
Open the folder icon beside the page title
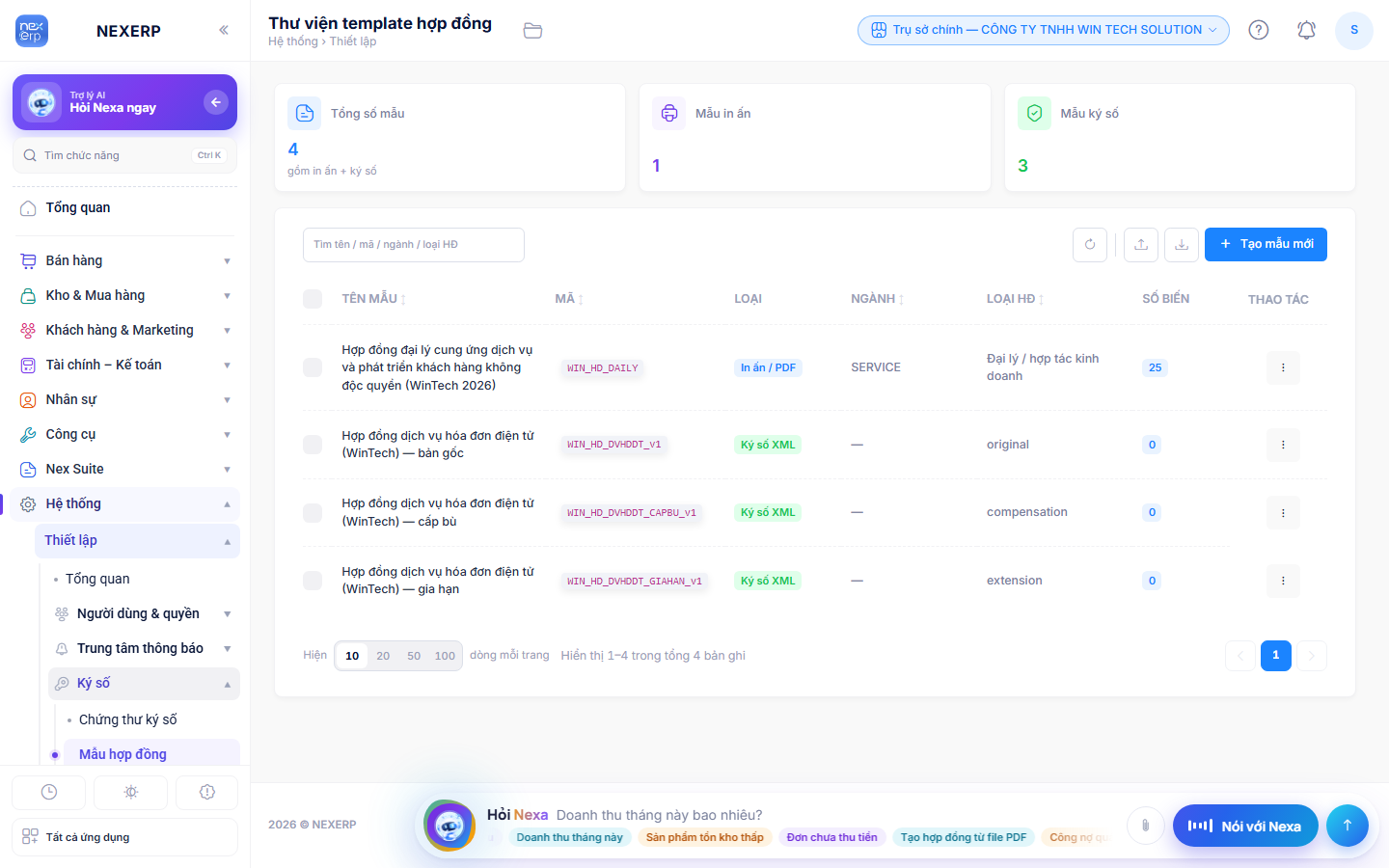coord(532,31)
